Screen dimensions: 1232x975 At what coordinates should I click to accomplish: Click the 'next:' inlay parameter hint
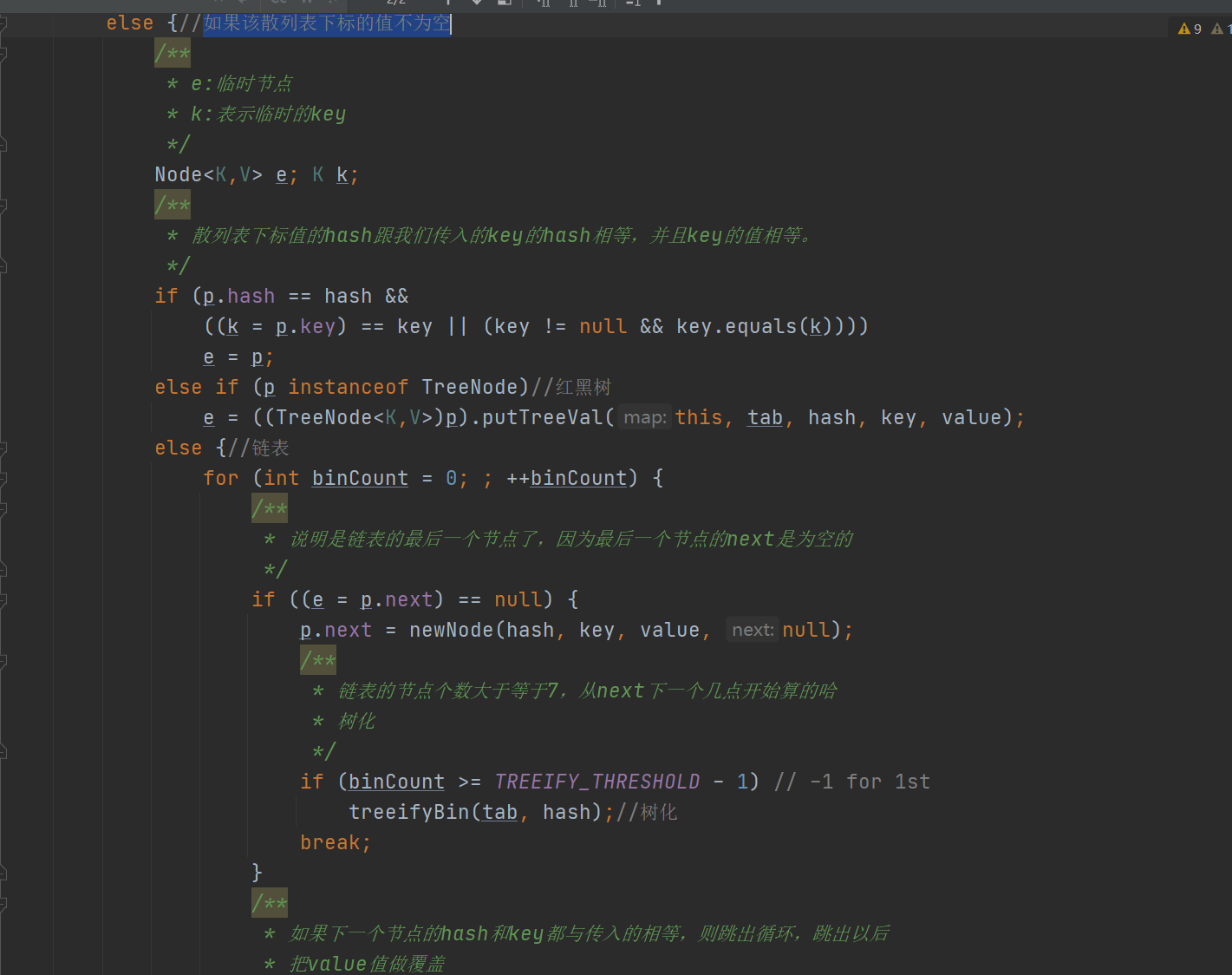coord(752,631)
